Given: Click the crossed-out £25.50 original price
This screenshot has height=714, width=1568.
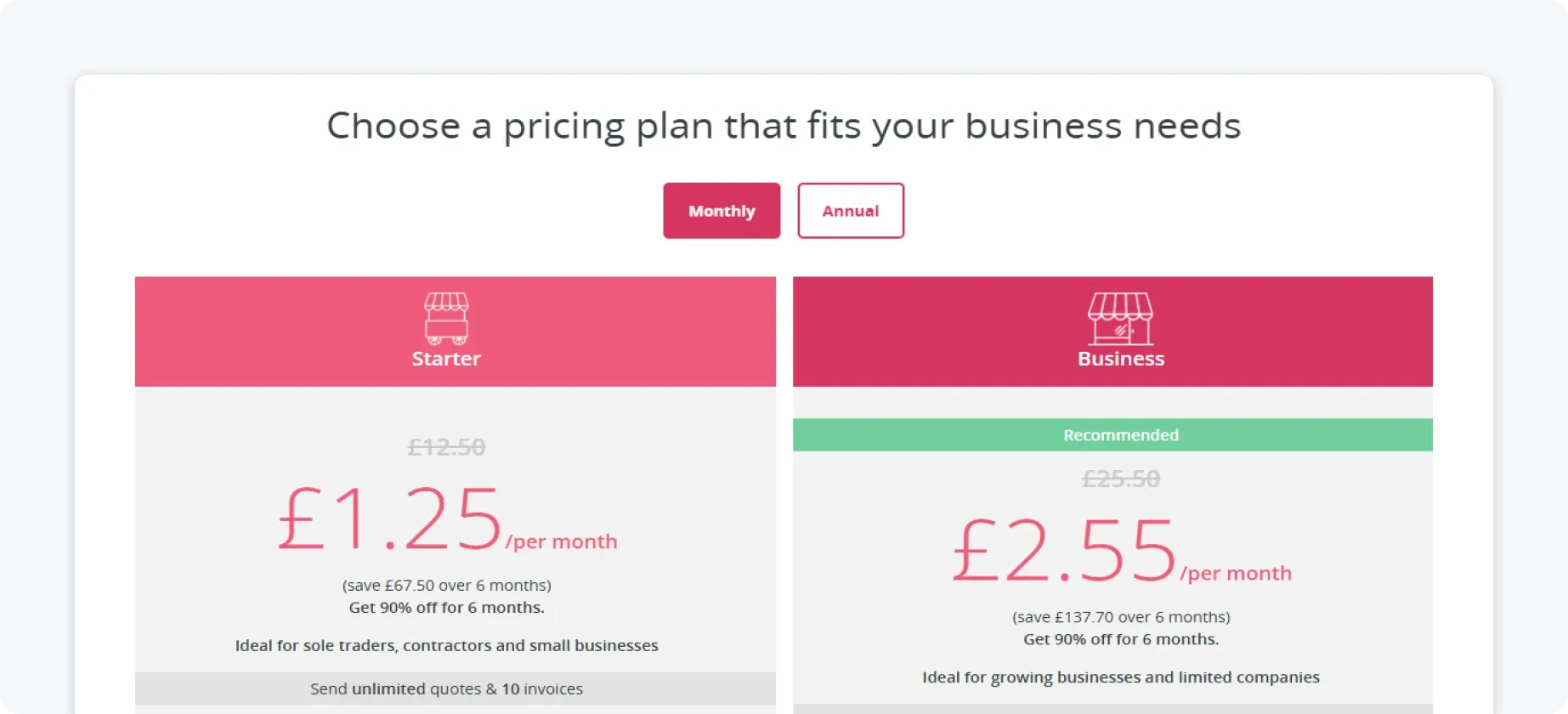Looking at the screenshot, I should pyautogui.click(x=1120, y=478).
